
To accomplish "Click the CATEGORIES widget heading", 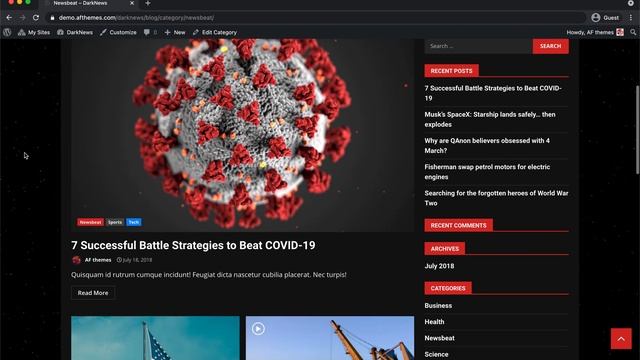I will click(448, 288).
